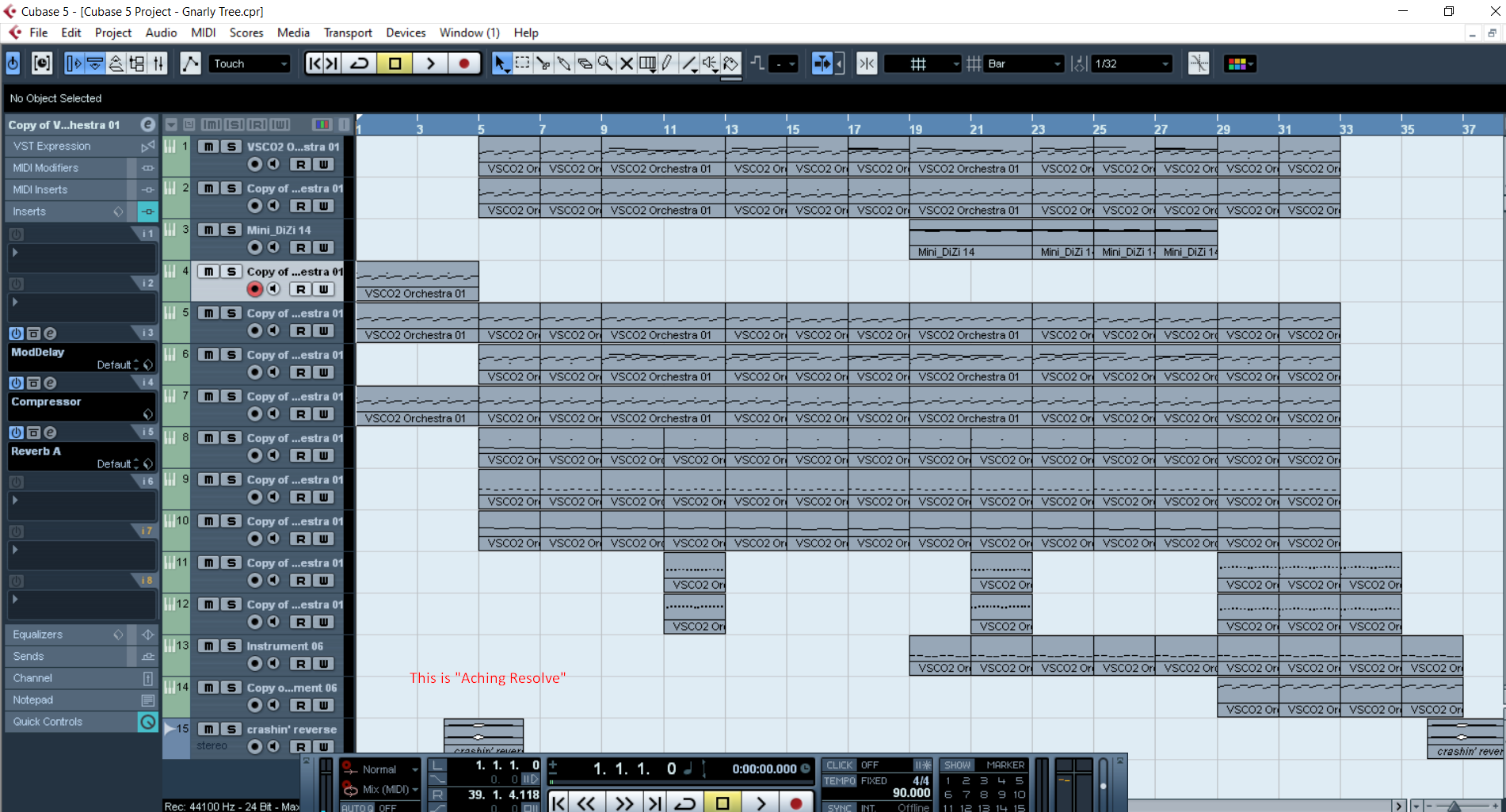Open the Normal record mode dropdown

click(391, 769)
